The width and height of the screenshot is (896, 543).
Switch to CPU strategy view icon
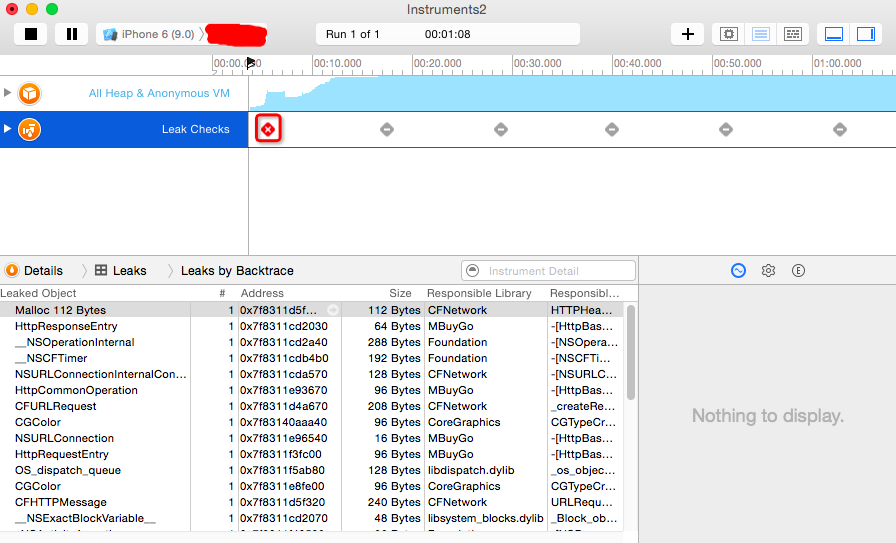(x=729, y=34)
